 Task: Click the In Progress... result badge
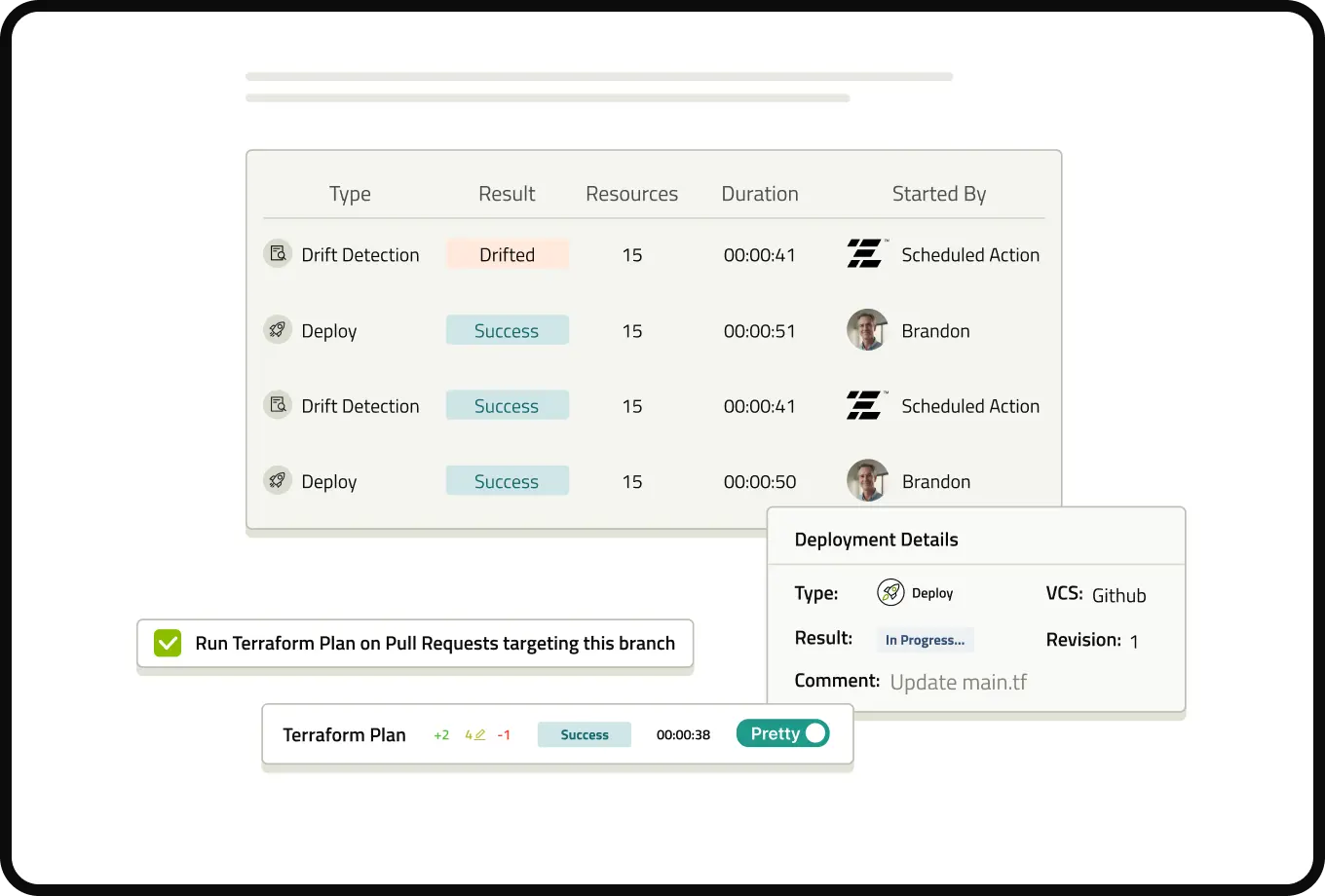tap(925, 640)
